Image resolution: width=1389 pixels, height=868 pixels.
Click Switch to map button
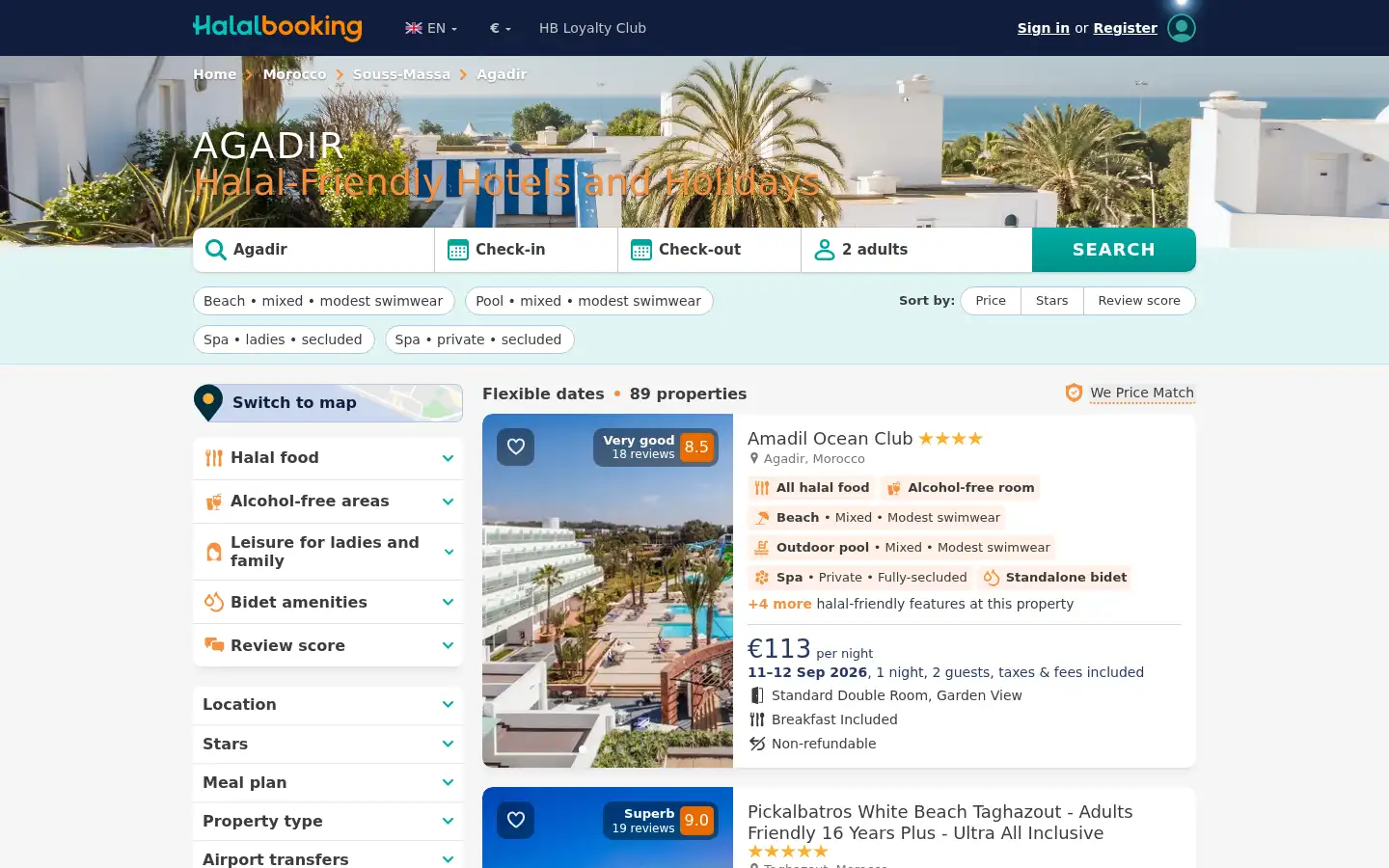(x=328, y=402)
